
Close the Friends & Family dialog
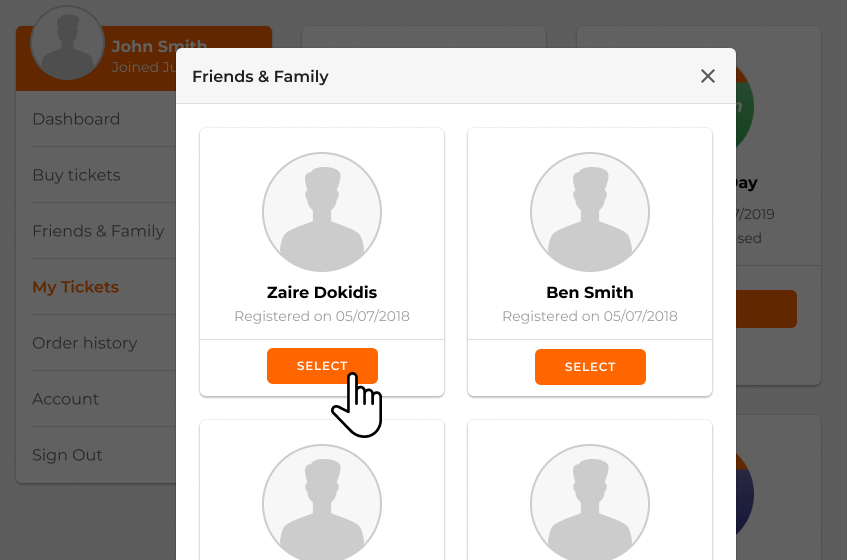tap(708, 76)
